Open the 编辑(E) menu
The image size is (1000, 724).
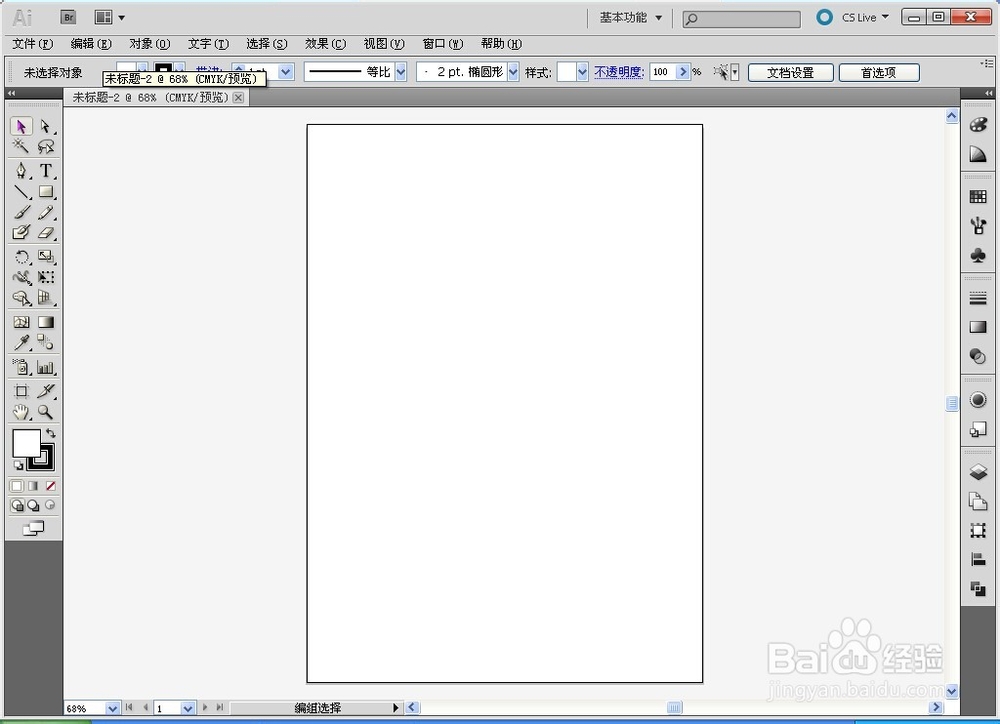coord(91,43)
